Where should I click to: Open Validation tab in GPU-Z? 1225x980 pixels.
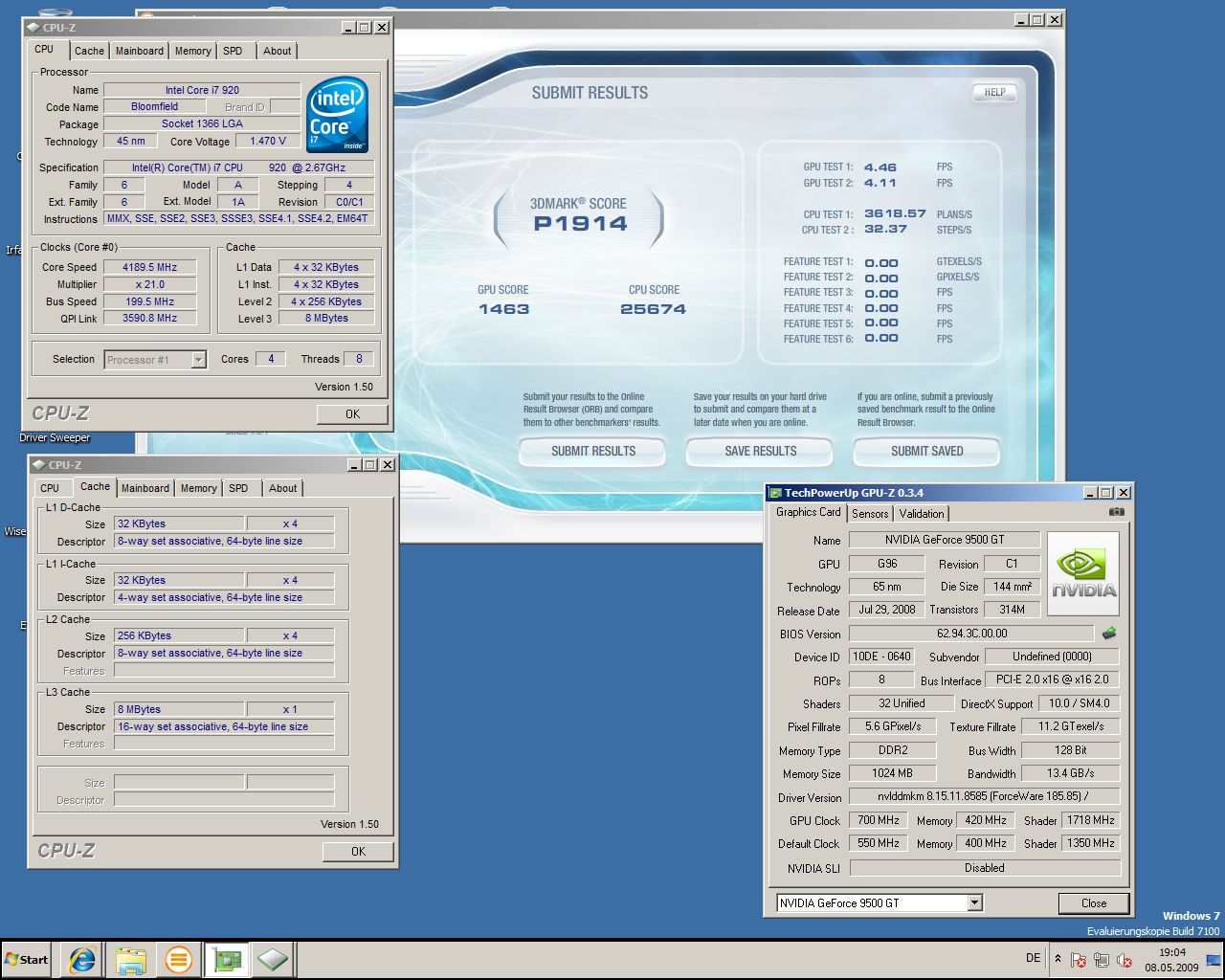pyautogui.click(x=922, y=514)
